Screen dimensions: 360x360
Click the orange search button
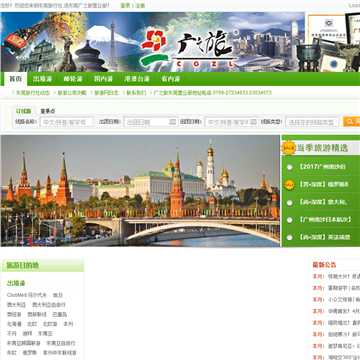[352, 122]
